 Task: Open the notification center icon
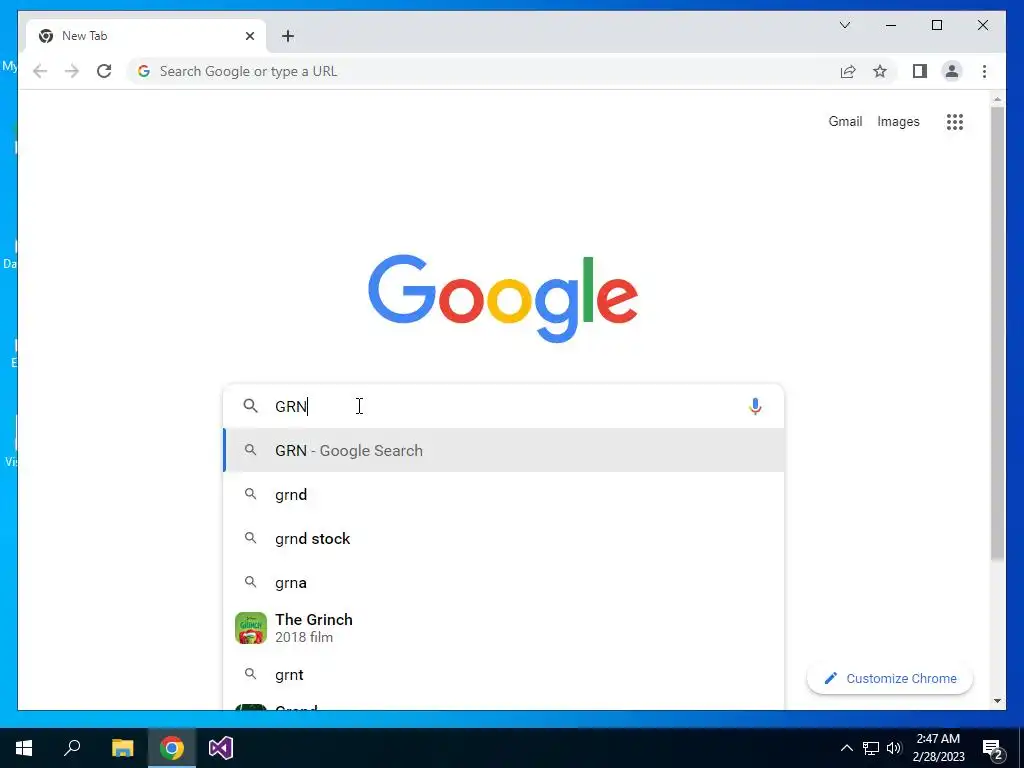pos(993,748)
